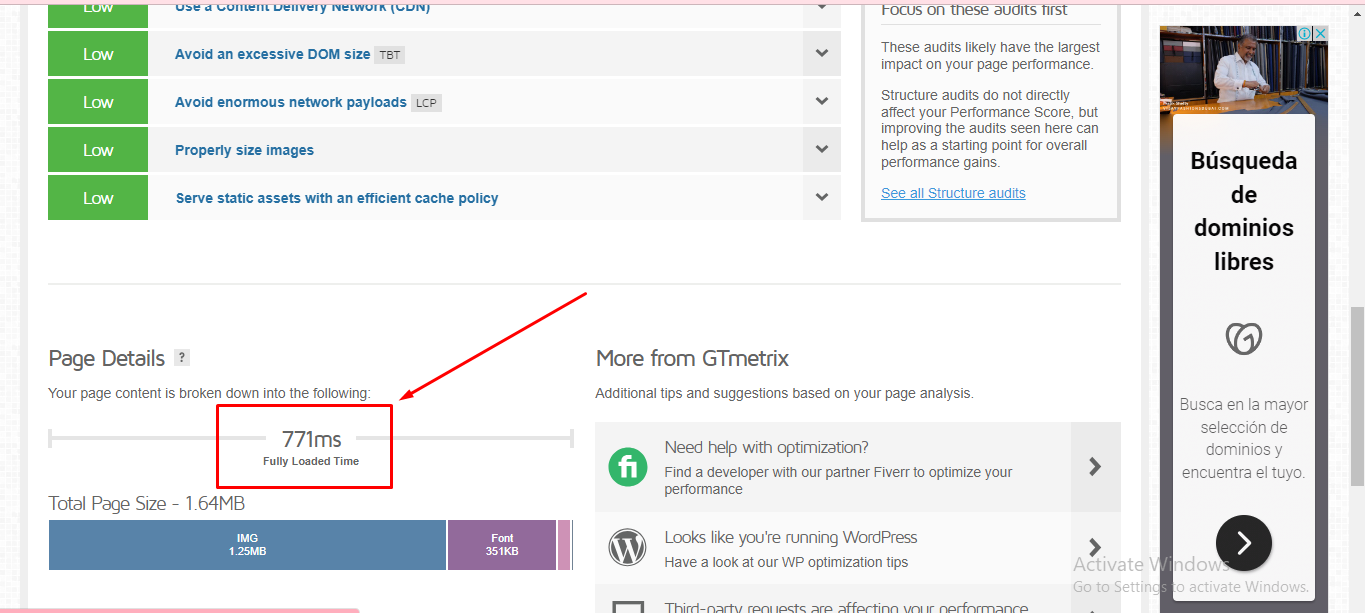Expand the Properly size images audit
This screenshot has width=1365, height=613.
pos(821,150)
